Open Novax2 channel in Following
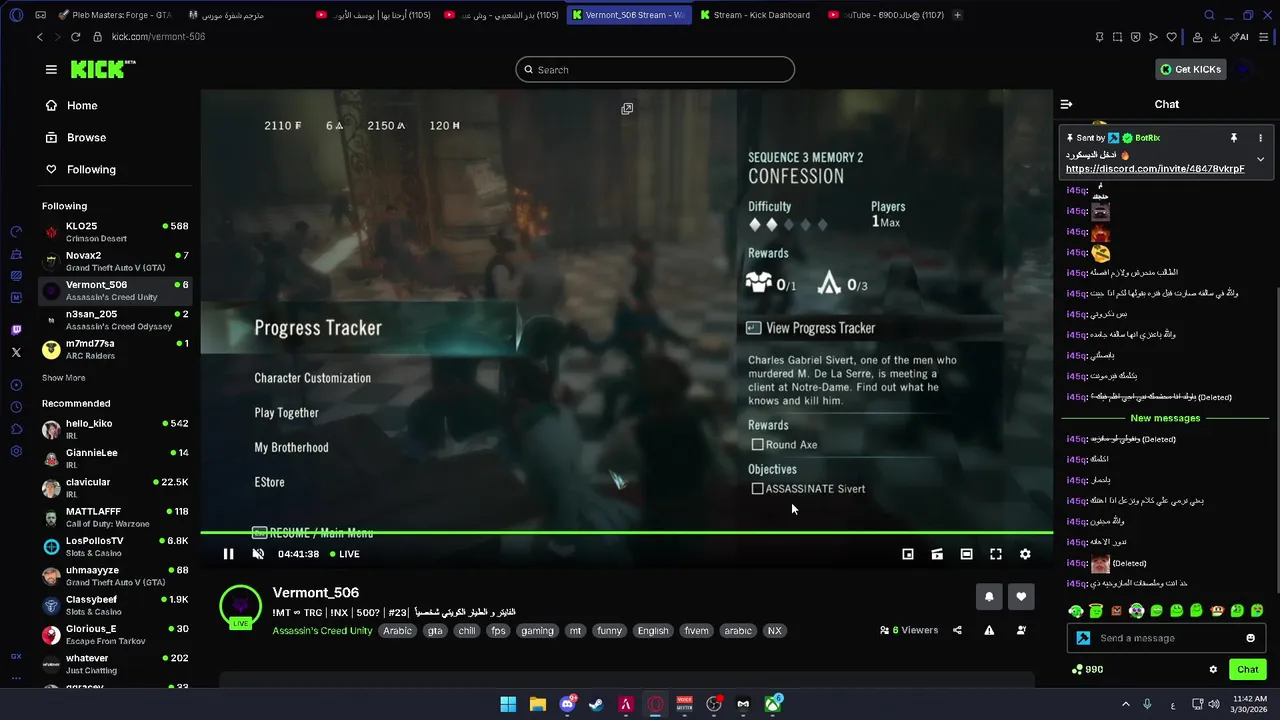The width and height of the screenshot is (1280, 720). [x=115, y=260]
